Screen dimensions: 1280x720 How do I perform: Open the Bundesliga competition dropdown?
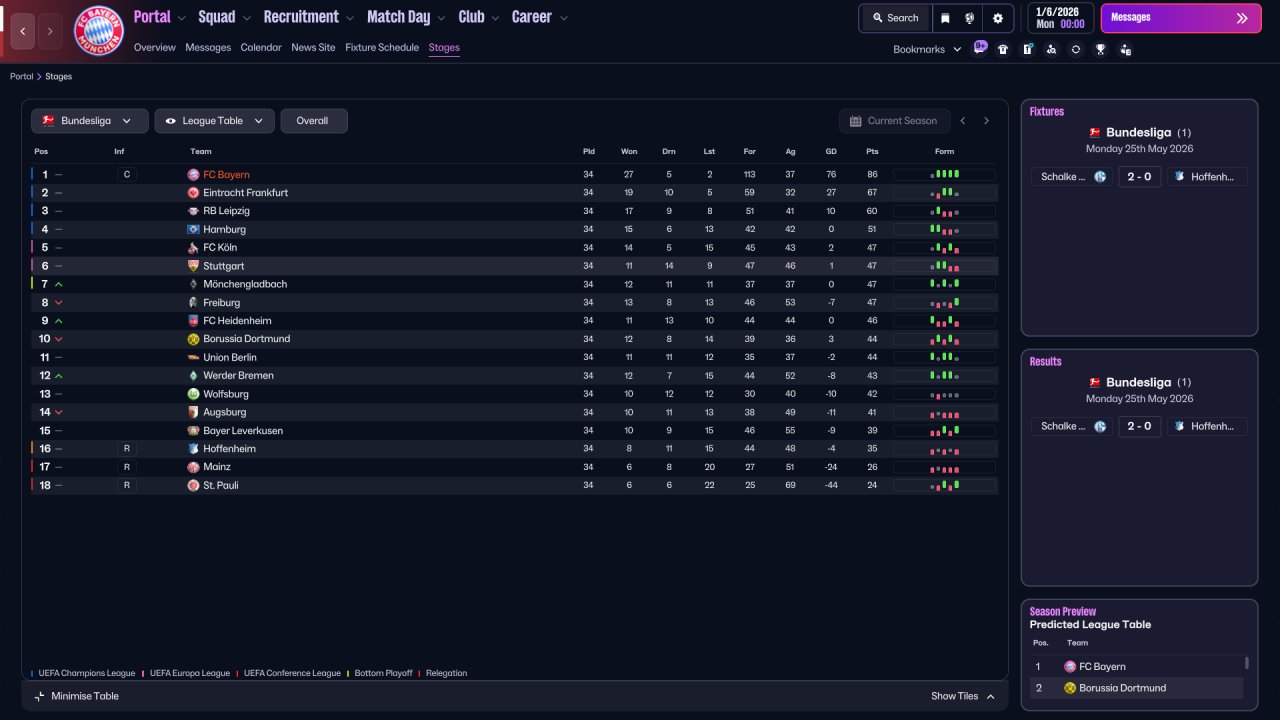(90, 121)
